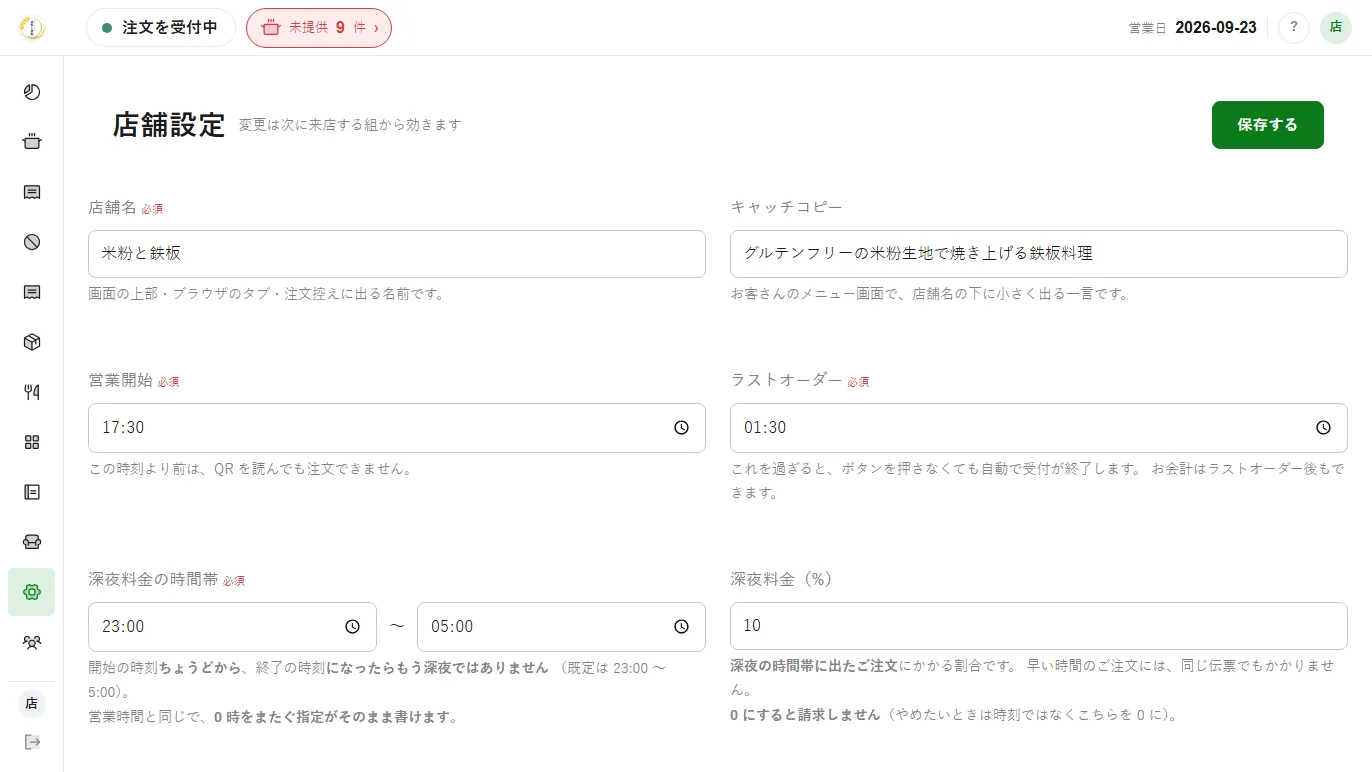Click the green 店 avatar in header
Screen dimensions: 1372x772
(1336, 28)
